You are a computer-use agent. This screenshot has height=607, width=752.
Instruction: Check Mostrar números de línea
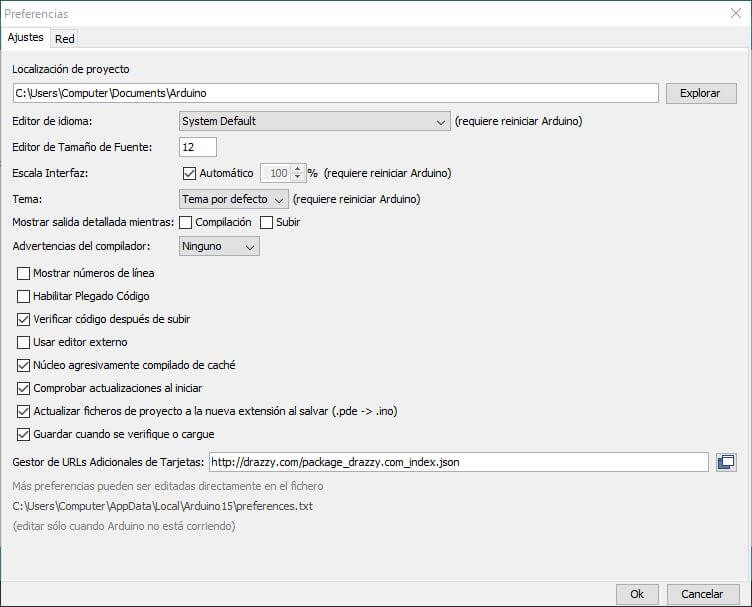24,273
